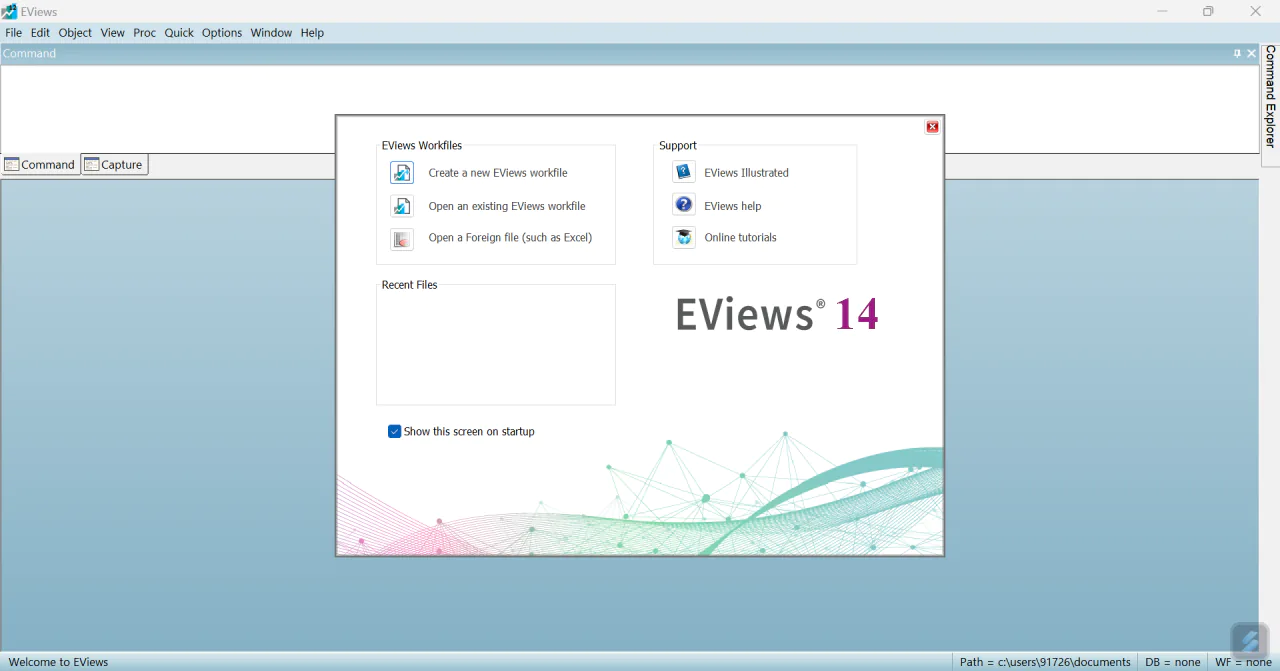Close the welcome dialog with red X

(x=932, y=127)
